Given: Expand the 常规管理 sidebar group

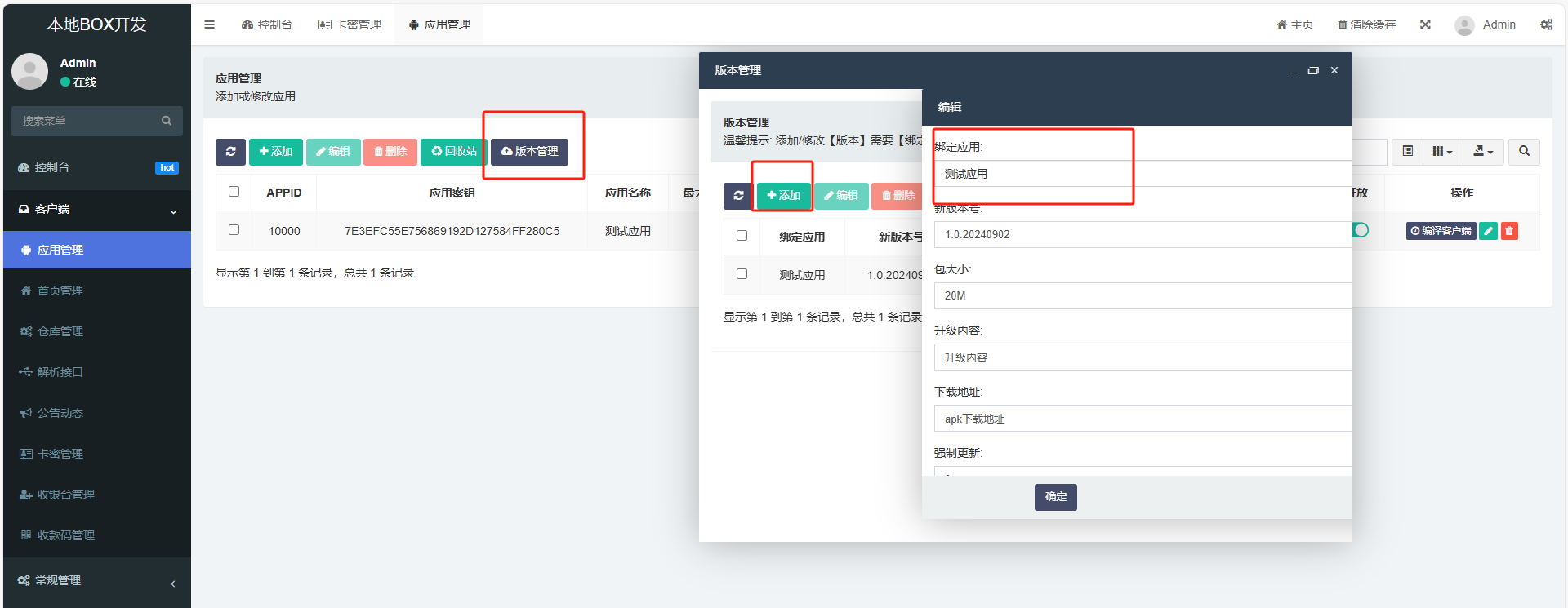Looking at the screenshot, I should (x=97, y=580).
